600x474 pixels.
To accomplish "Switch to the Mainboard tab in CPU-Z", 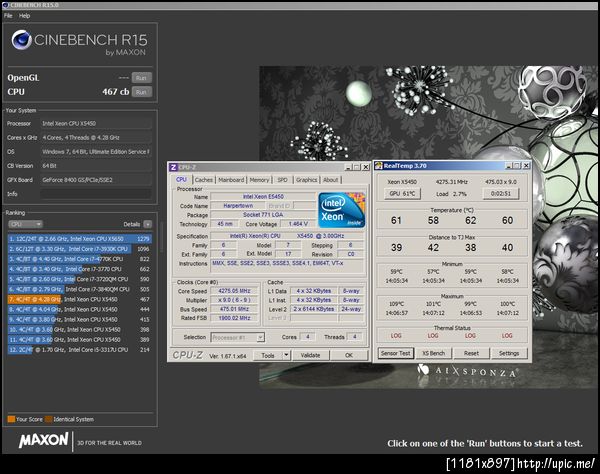I will [x=231, y=180].
